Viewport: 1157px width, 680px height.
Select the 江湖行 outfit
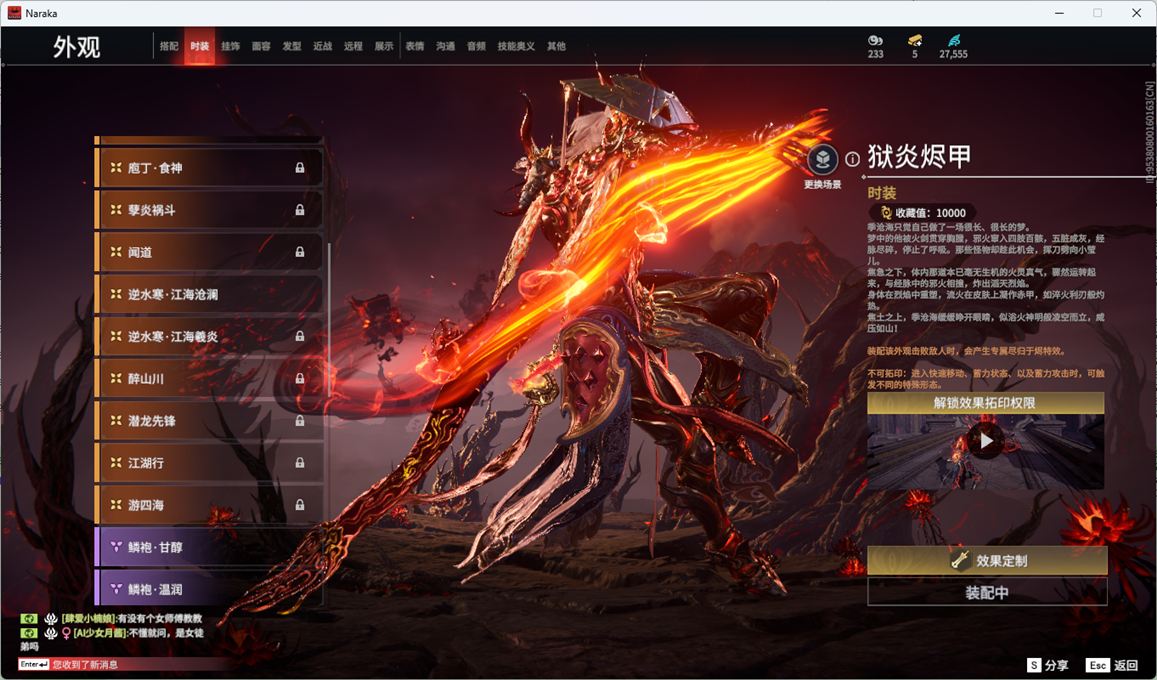pos(210,462)
